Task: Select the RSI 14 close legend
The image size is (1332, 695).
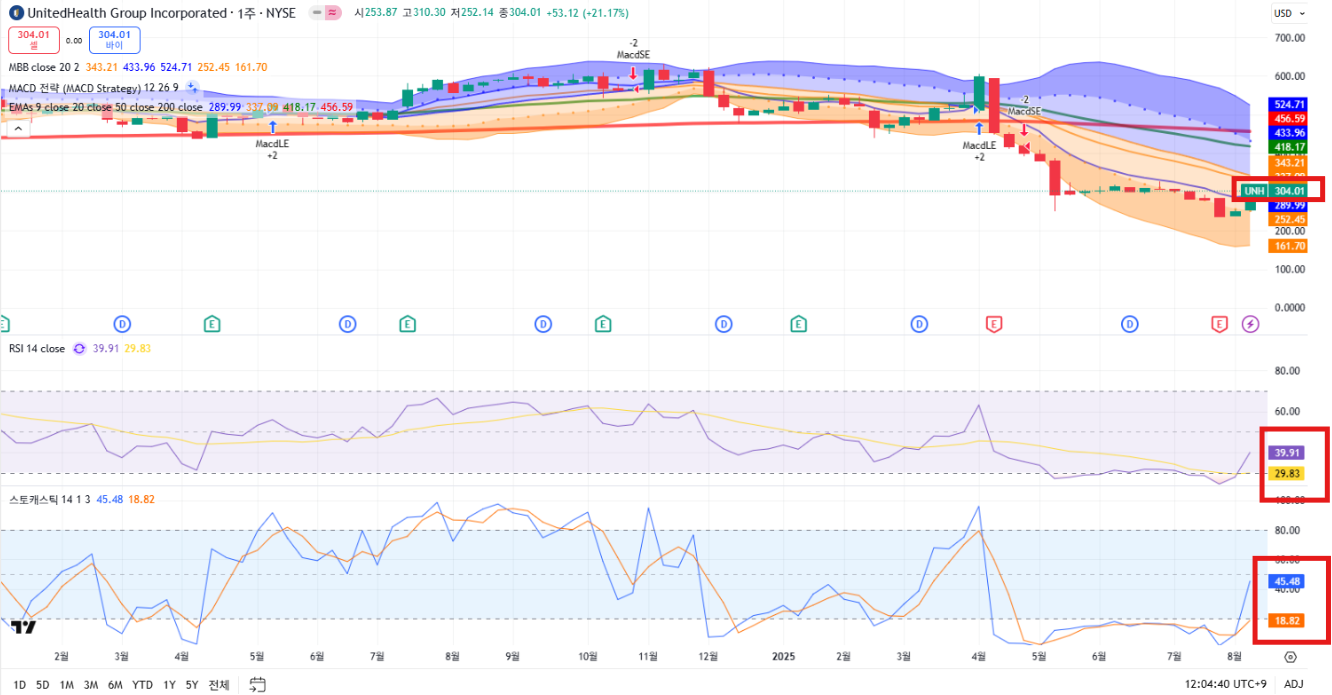Action: (37, 349)
